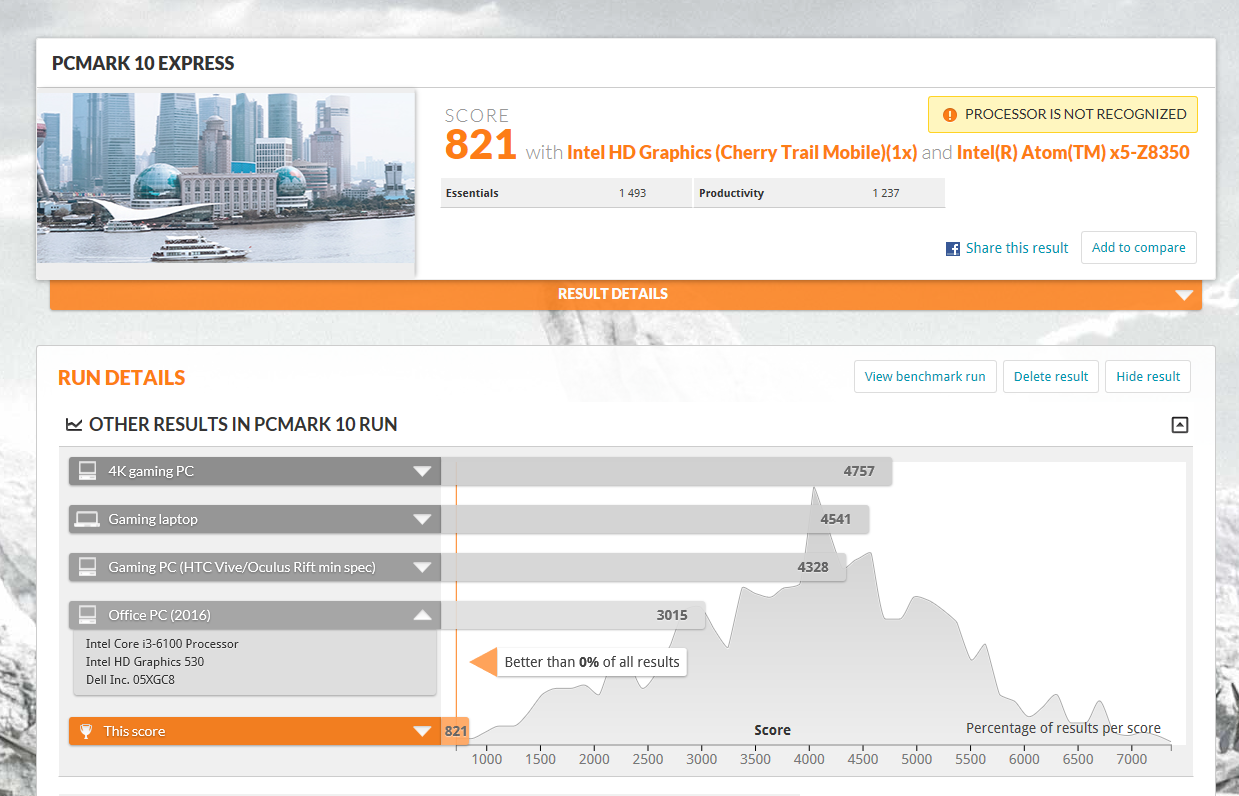1239x796 pixels.
Task: Click the Hide result button
Action: click(x=1148, y=377)
